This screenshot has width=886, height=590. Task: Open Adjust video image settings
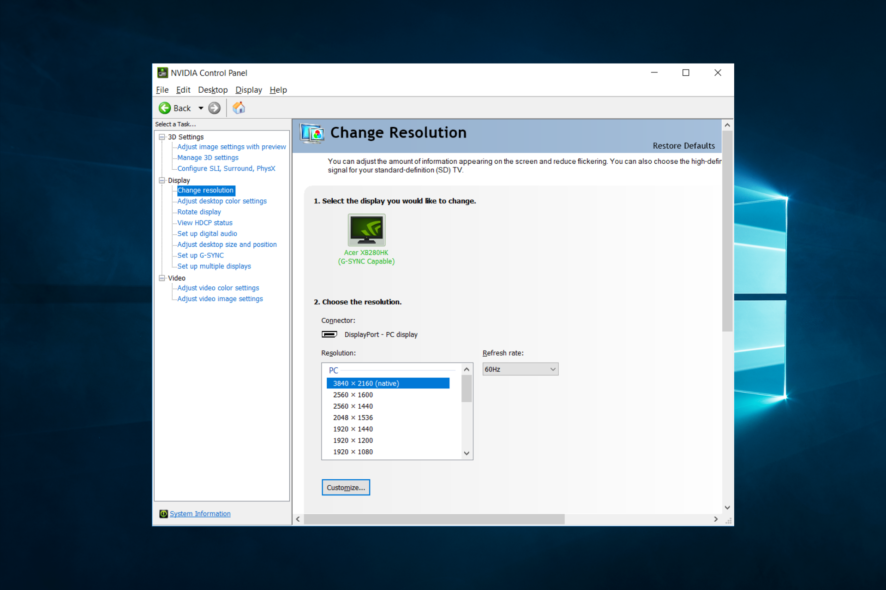pyautogui.click(x=220, y=299)
